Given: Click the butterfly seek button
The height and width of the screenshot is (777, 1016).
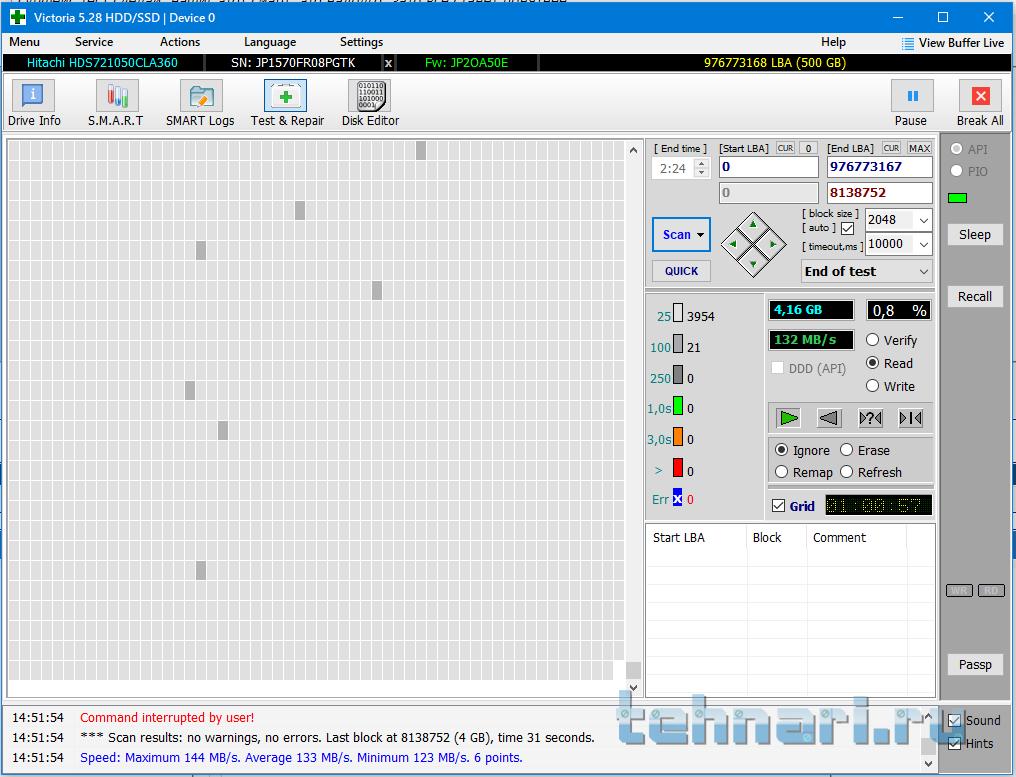Looking at the screenshot, I should coord(910,418).
